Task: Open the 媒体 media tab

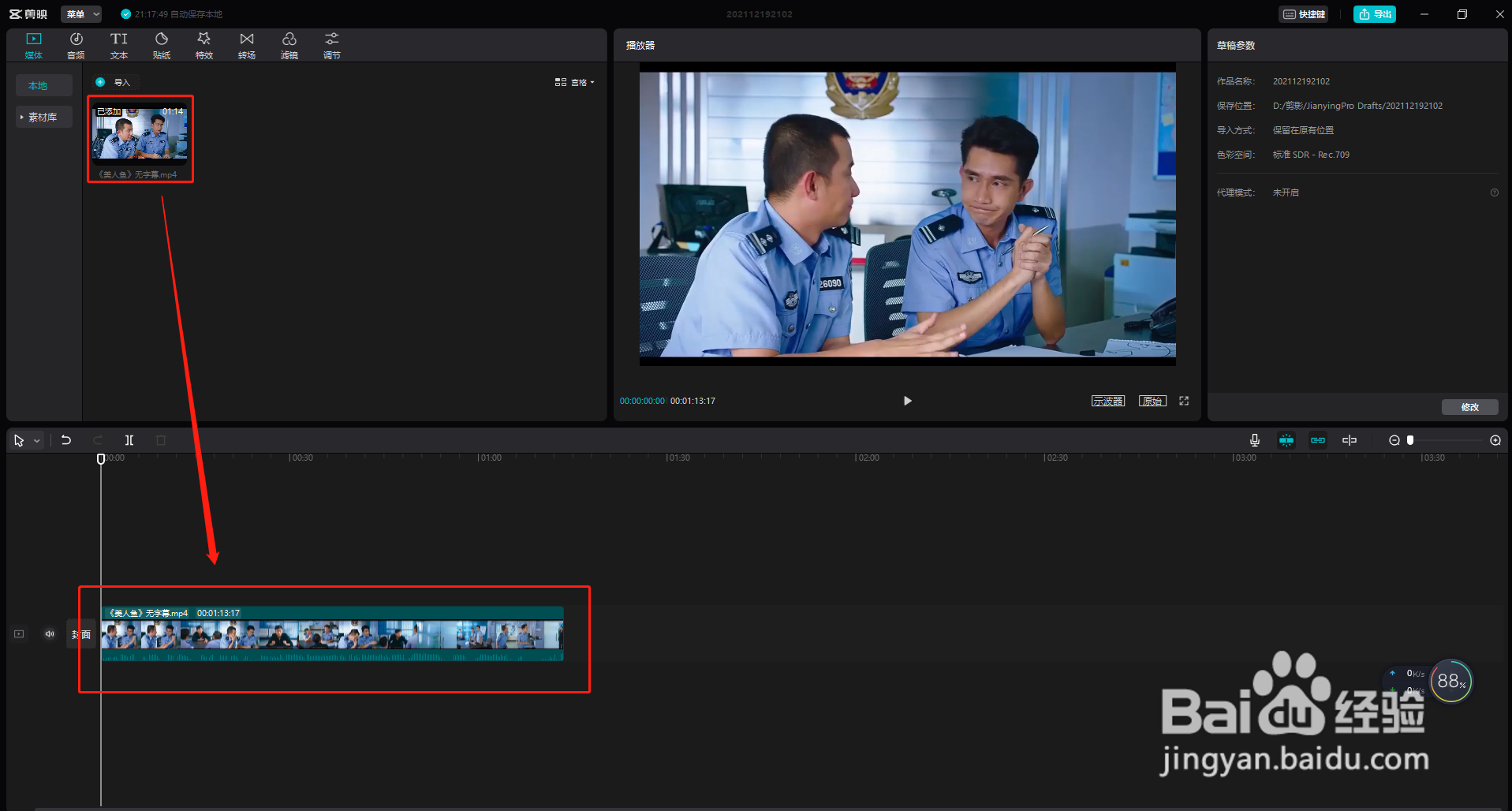Action: pos(33,46)
